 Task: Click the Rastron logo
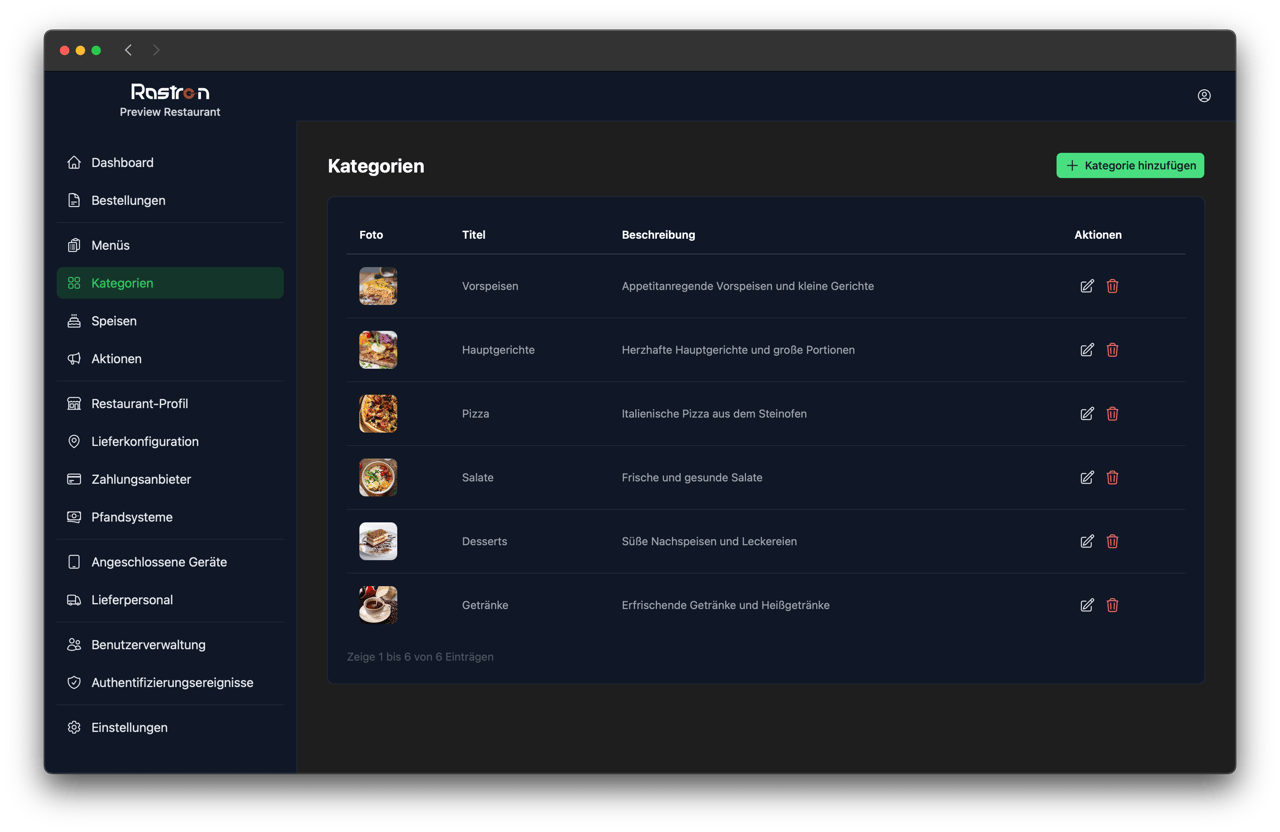[170, 92]
